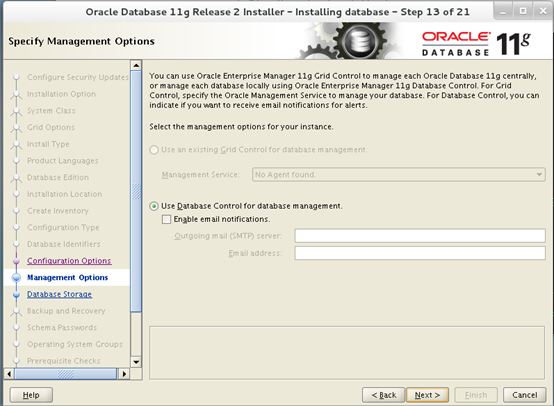The image size is (554, 406).
Task: Click the down arrow of sidebar scrollbar
Action: pyautogui.click(x=136, y=362)
